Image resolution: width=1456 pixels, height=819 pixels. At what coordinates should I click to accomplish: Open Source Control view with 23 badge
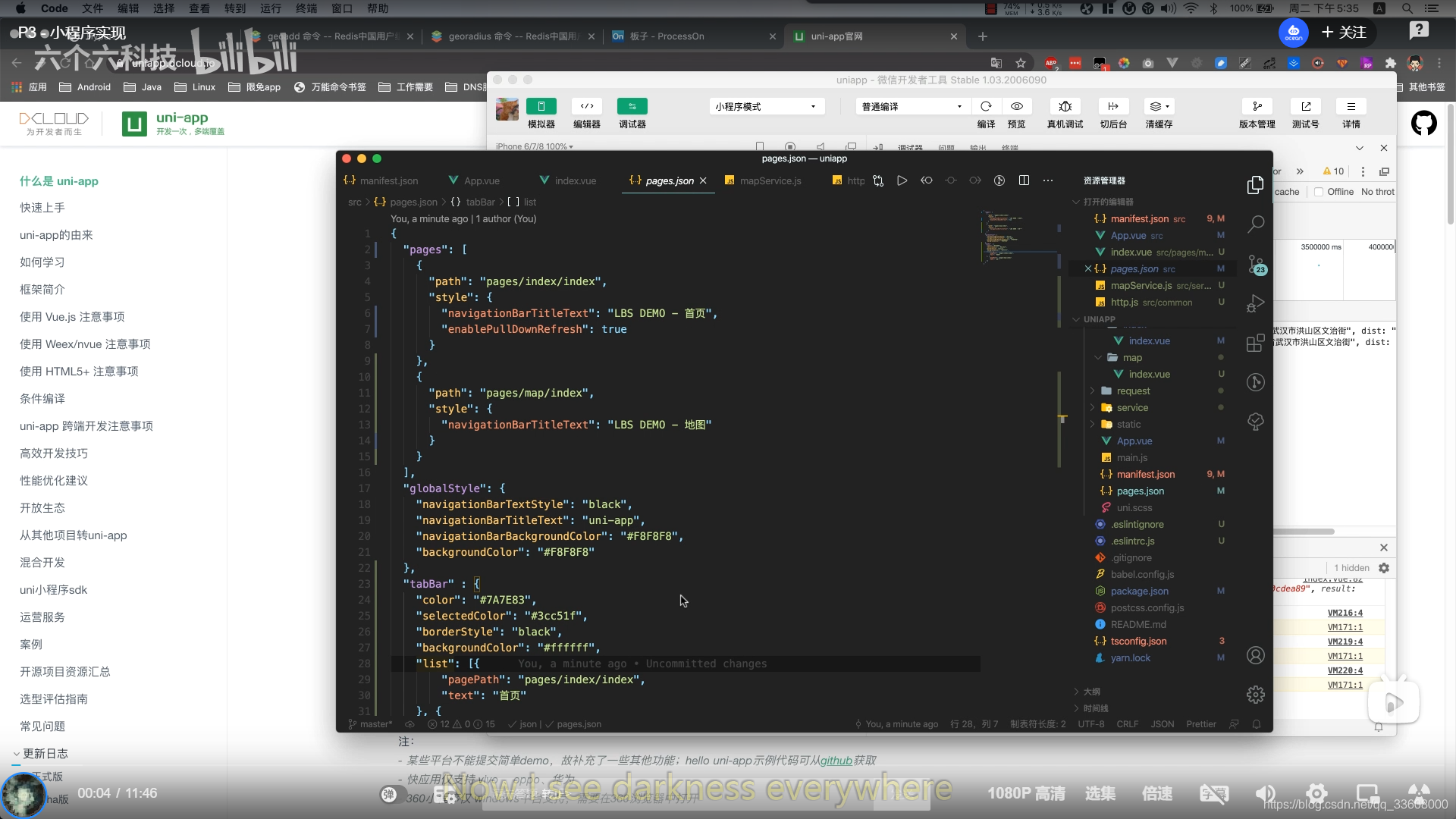click(x=1256, y=264)
